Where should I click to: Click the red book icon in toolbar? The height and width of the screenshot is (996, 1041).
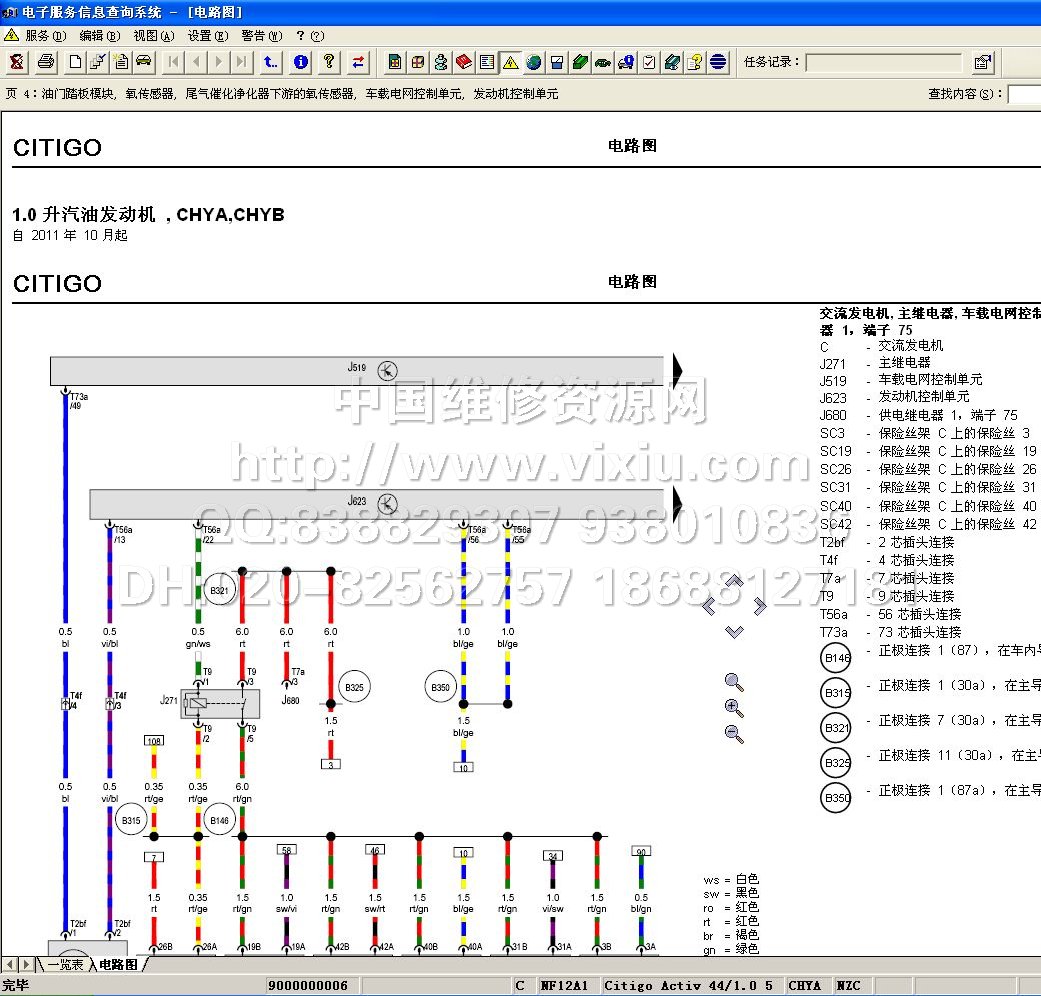(464, 62)
